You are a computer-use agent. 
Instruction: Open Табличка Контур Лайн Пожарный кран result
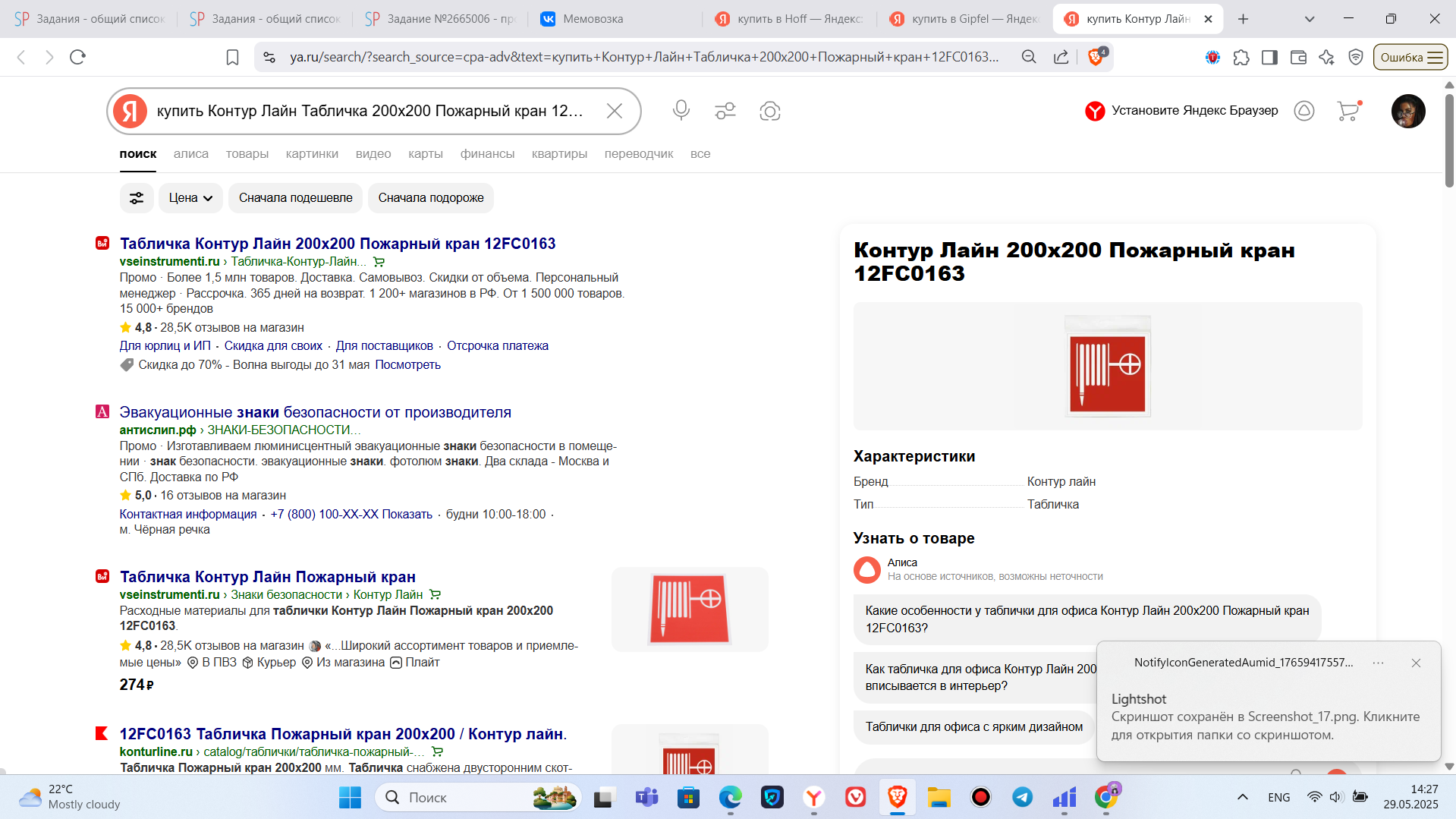(268, 577)
